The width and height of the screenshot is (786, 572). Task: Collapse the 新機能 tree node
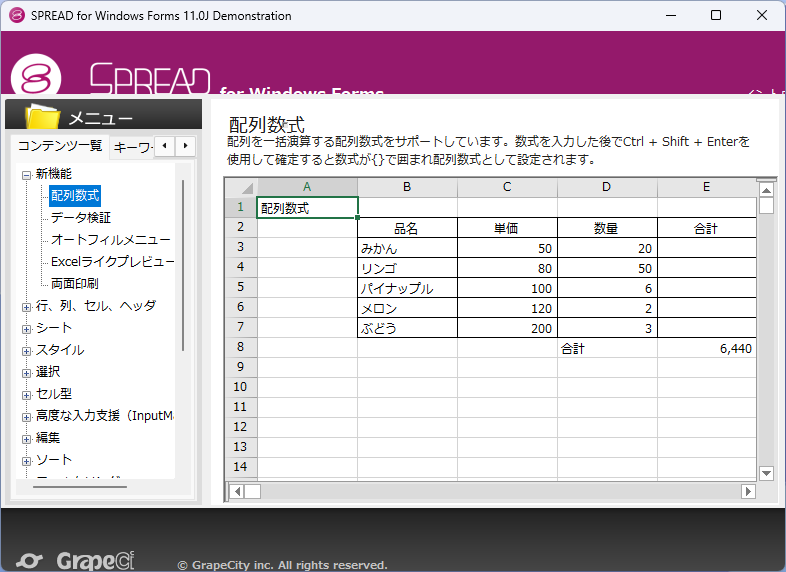click(27, 175)
